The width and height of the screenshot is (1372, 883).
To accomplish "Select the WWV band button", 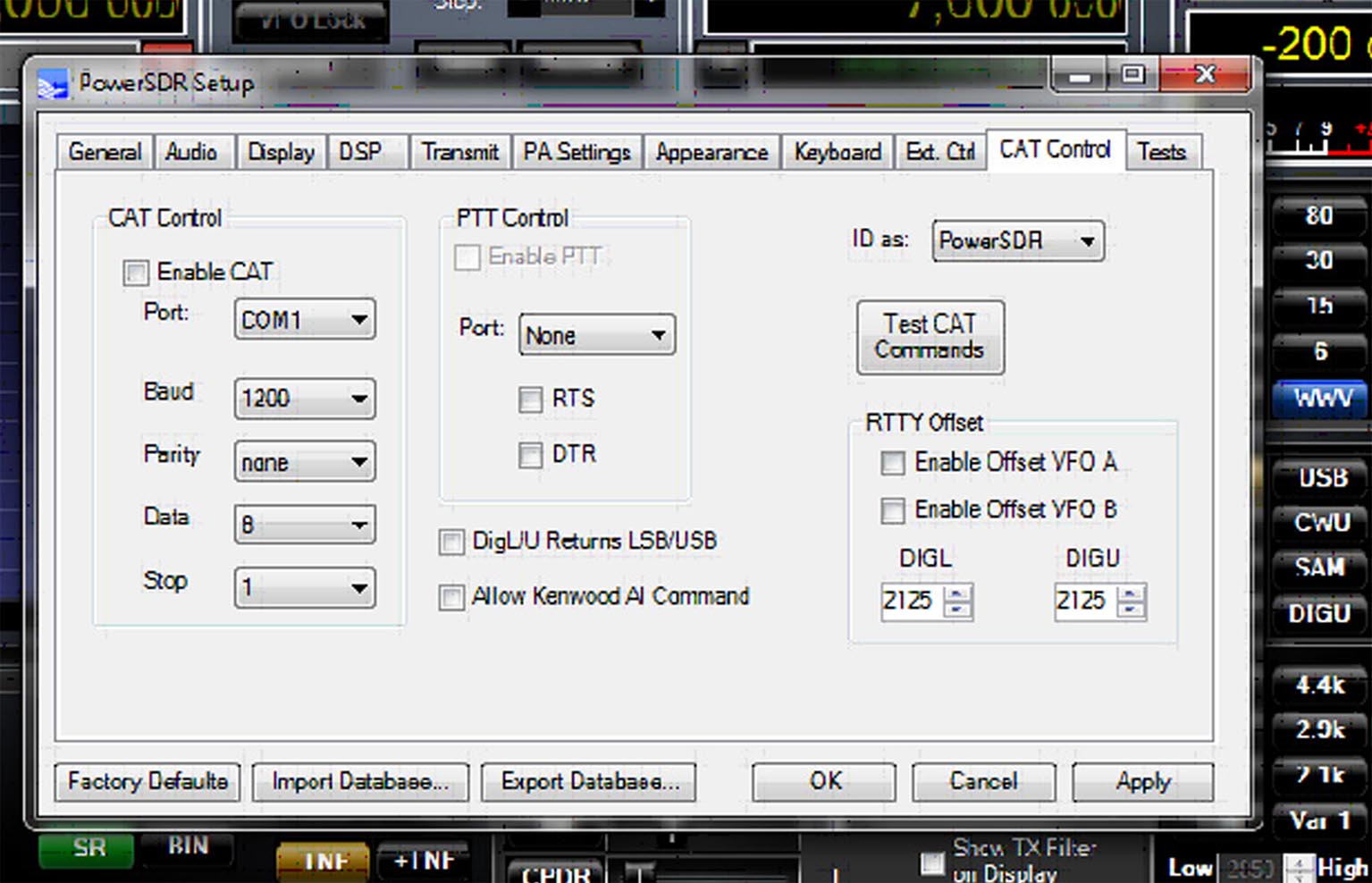I will point(1321,398).
